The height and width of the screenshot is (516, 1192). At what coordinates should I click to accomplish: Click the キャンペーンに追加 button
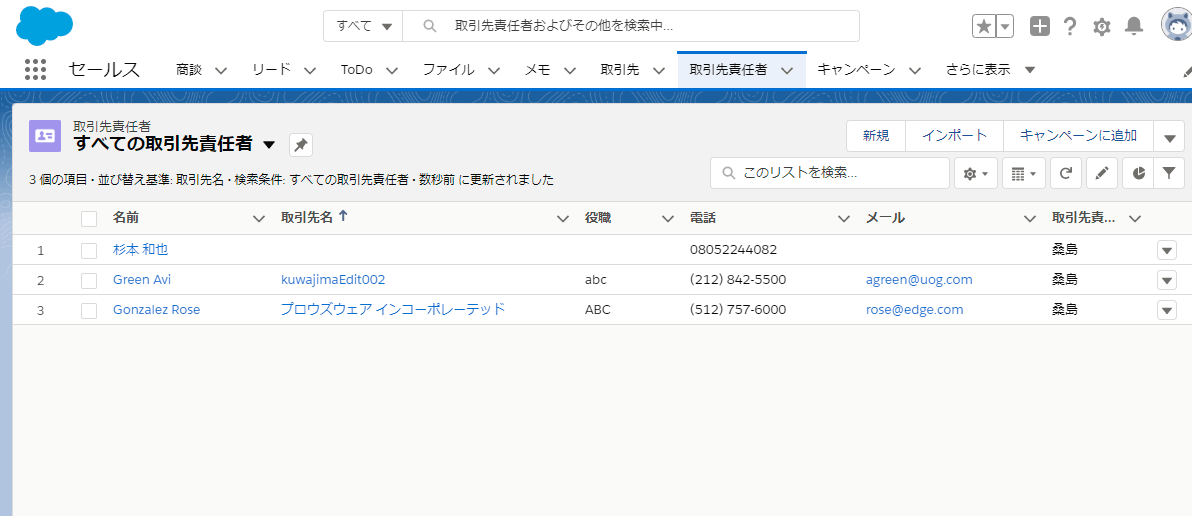pos(1078,136)
